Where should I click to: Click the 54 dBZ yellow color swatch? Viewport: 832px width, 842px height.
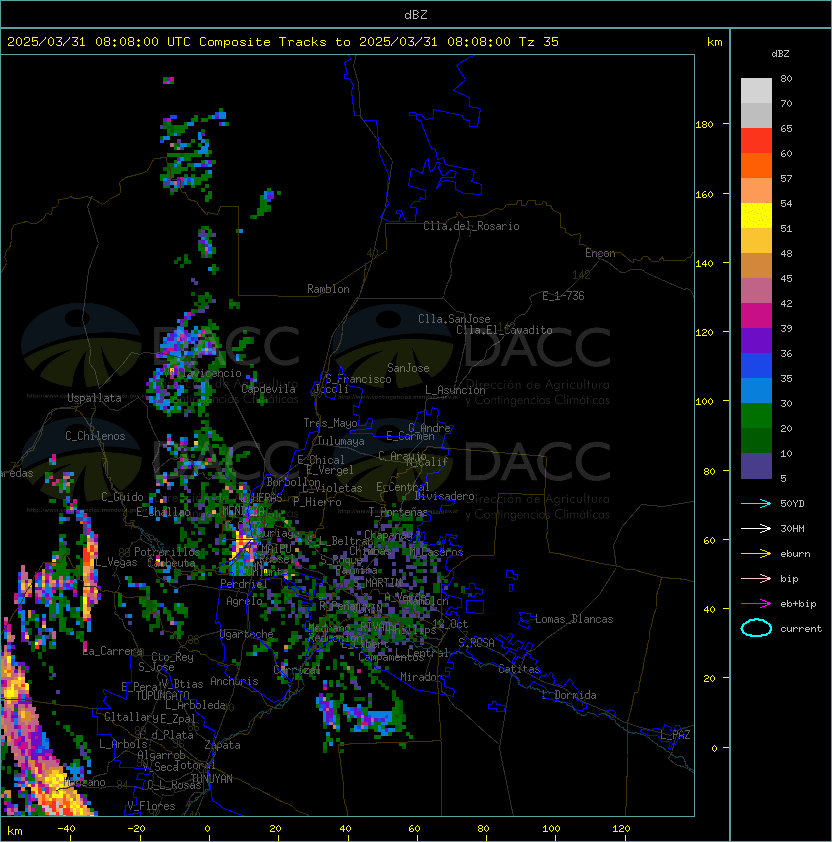click(x=756, y=215)
